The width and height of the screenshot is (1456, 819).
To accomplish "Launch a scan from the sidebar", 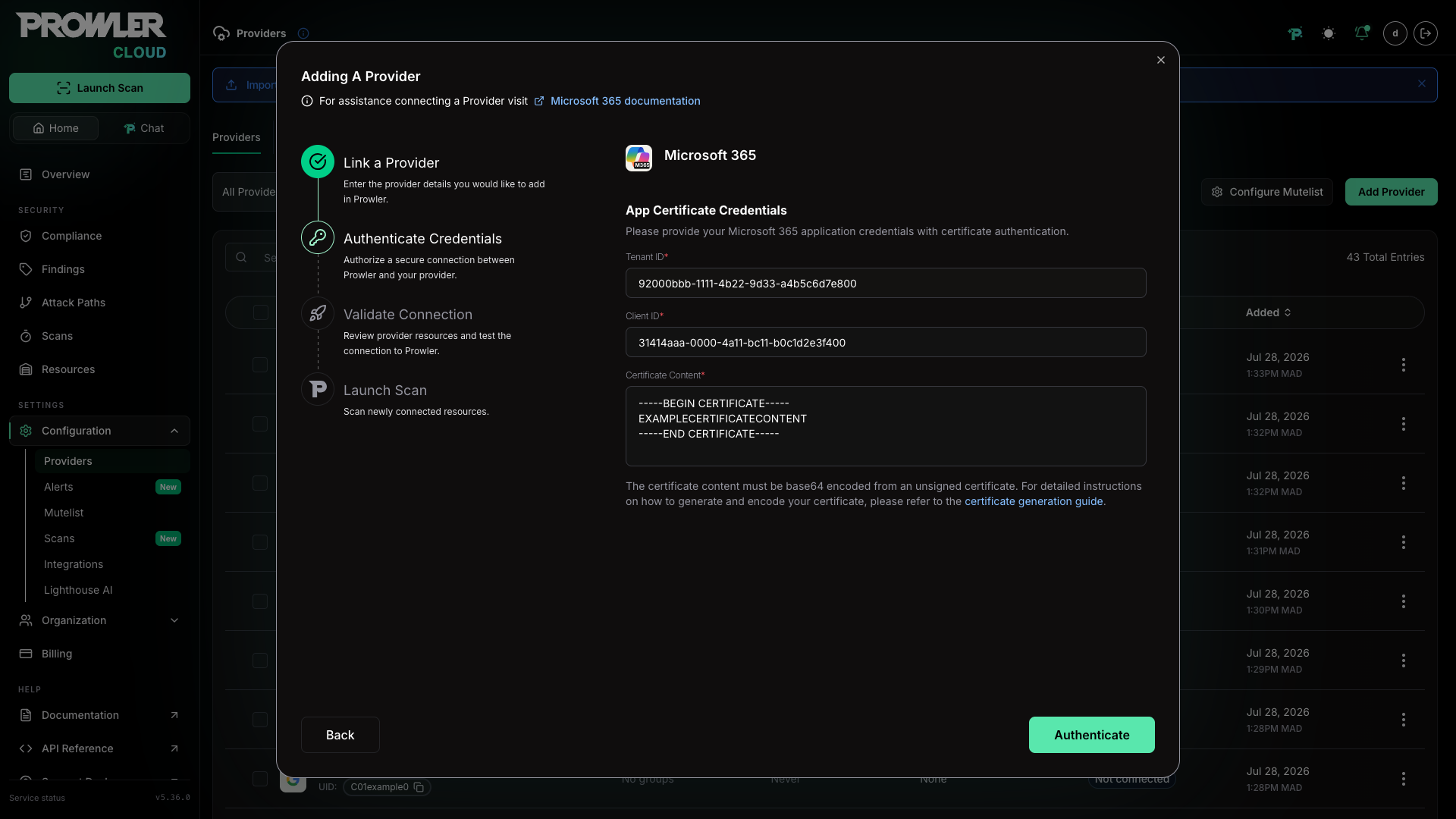I will (x=99, y=88).
